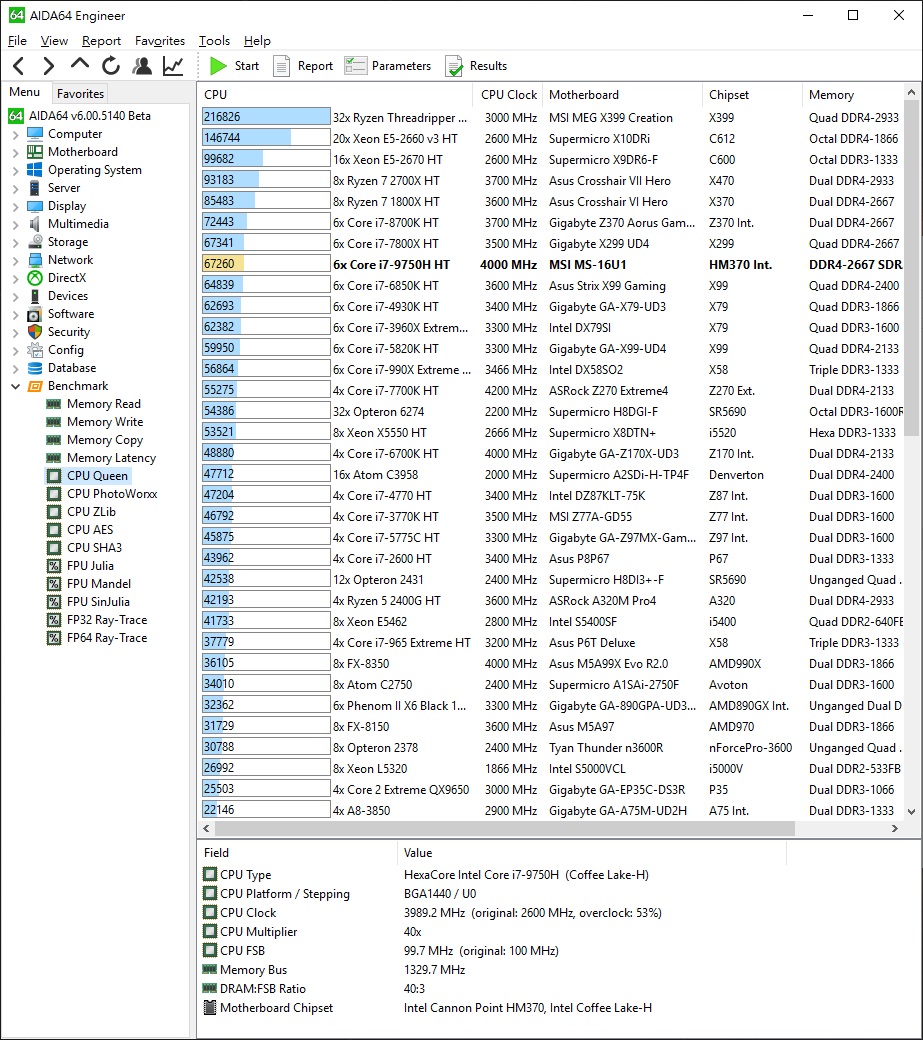Select the Software tree icon
The height and width of the screenshot is (1040, 923).
pos(35,314)
